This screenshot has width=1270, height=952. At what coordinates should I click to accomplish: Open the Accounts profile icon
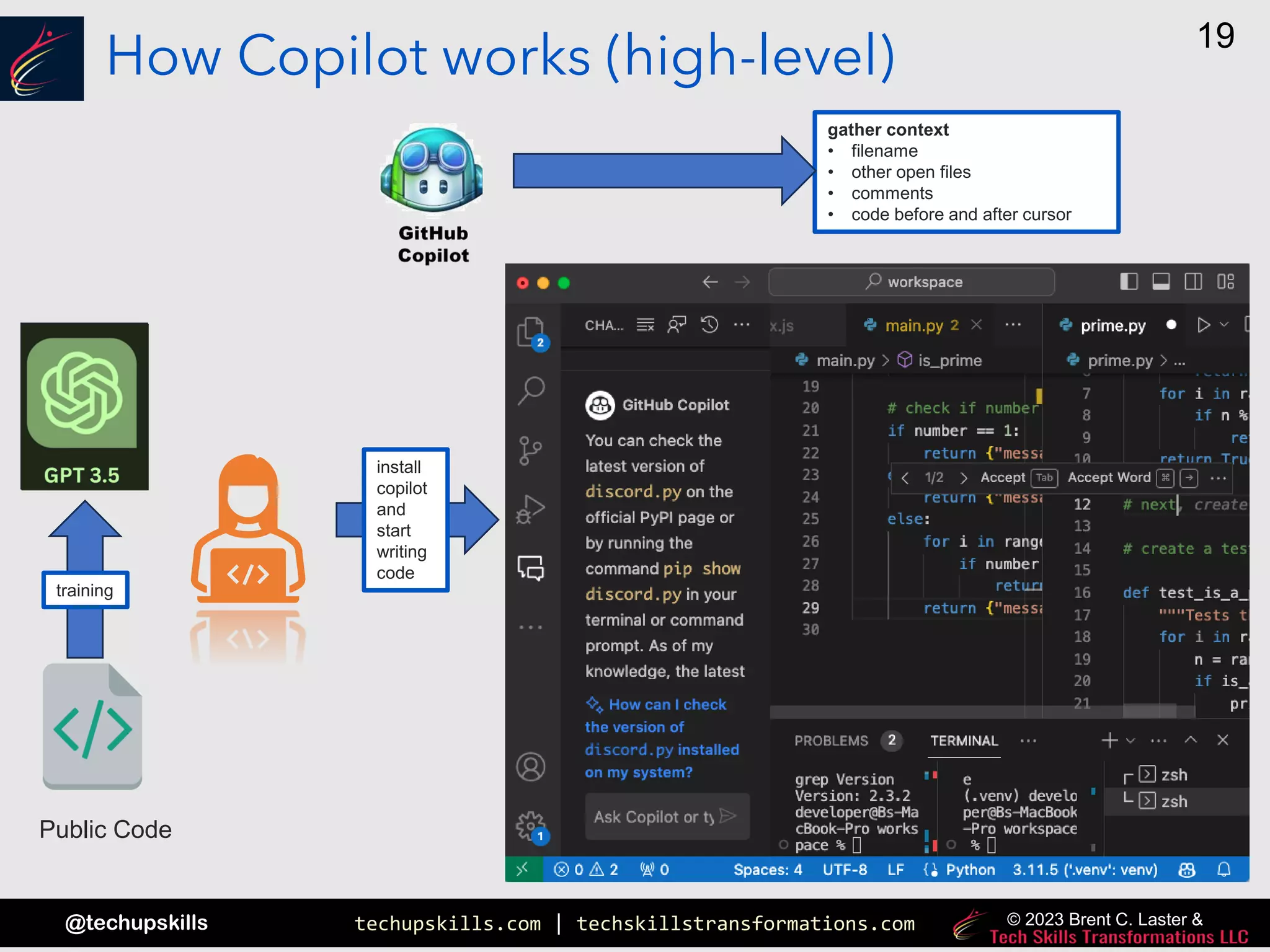coord(531,767)
